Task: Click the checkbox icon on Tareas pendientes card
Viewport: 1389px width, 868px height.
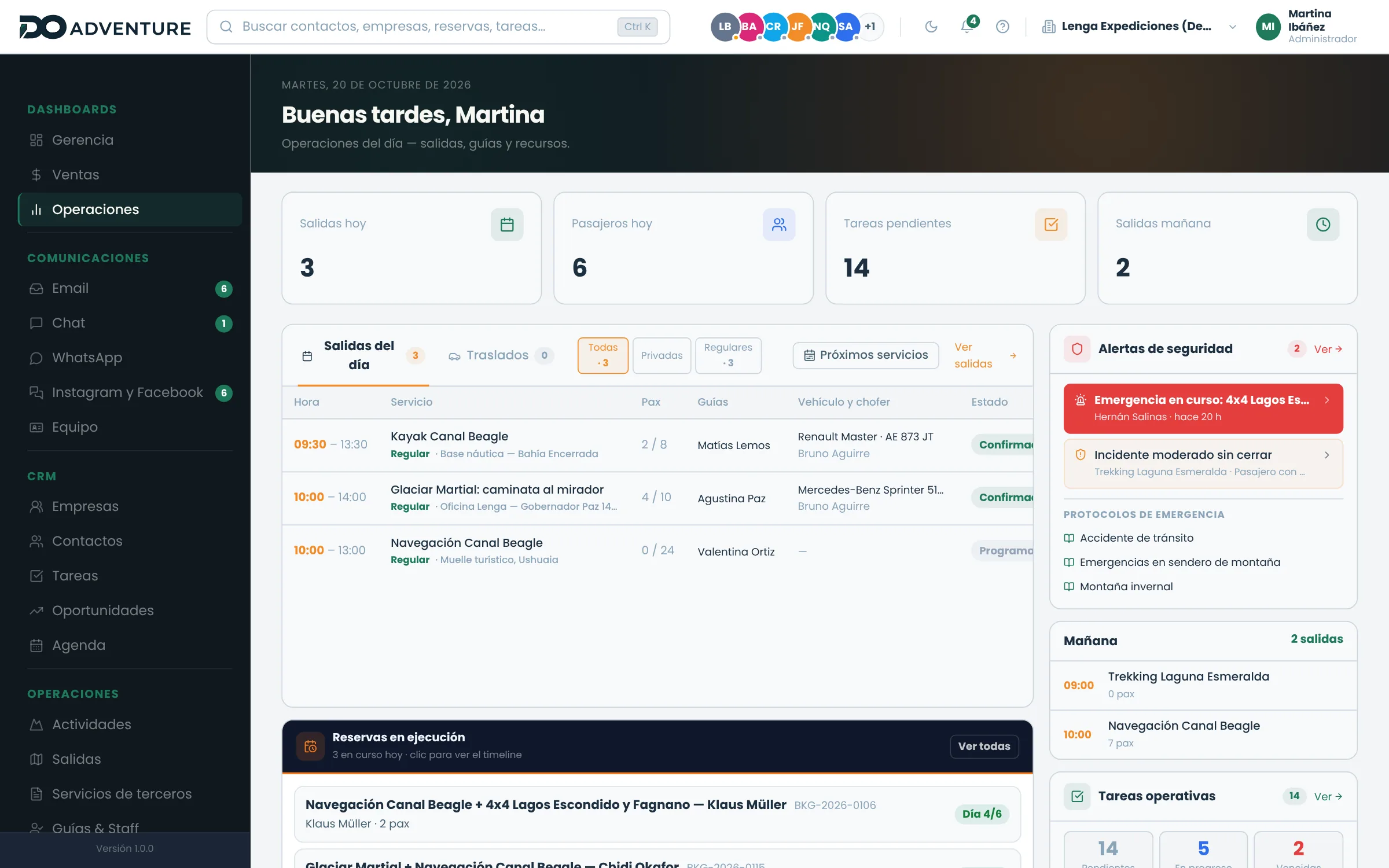Action: (1051, 225)
